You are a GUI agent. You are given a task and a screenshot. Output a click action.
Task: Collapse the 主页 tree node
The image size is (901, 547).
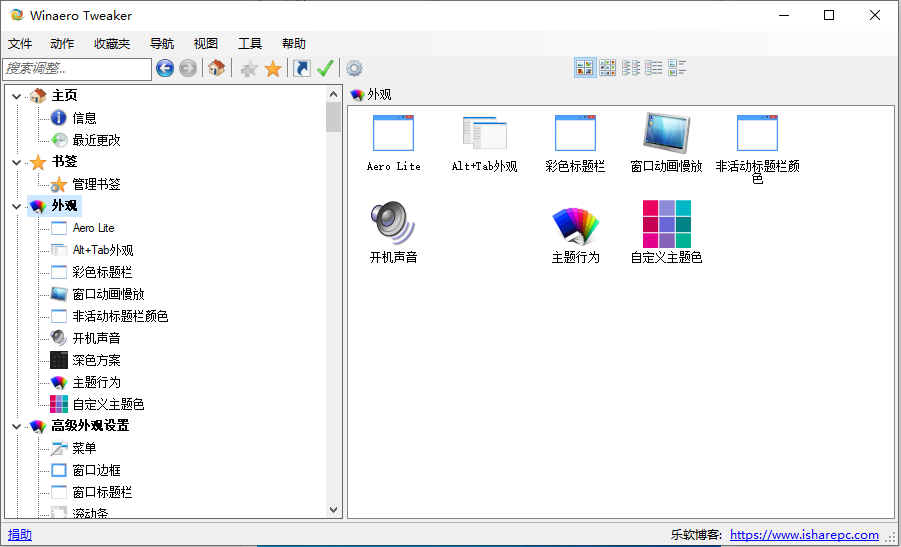16,96
